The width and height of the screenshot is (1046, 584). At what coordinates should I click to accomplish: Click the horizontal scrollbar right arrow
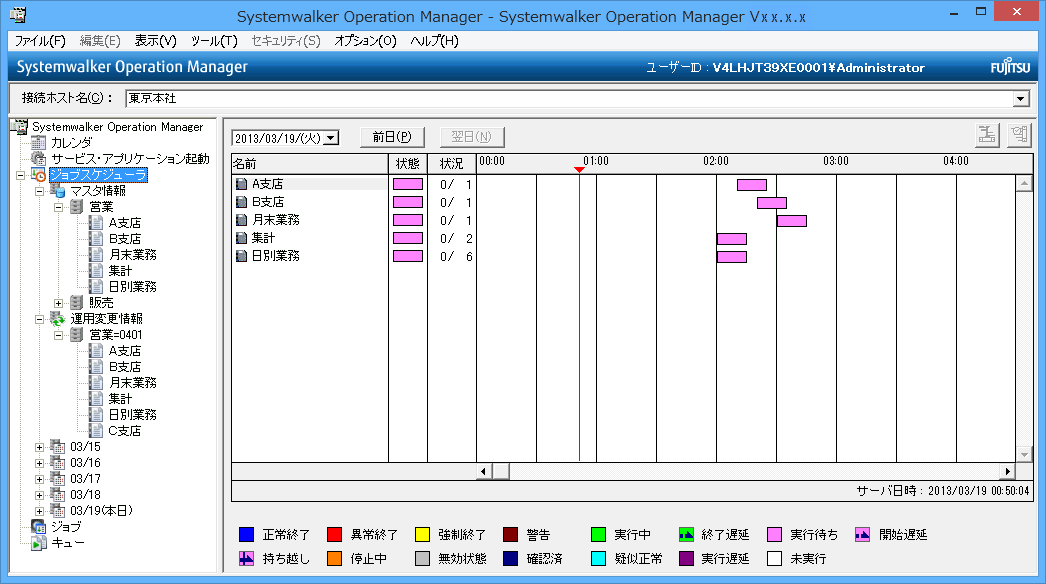pyautogui.click(x=1007, y=471)
